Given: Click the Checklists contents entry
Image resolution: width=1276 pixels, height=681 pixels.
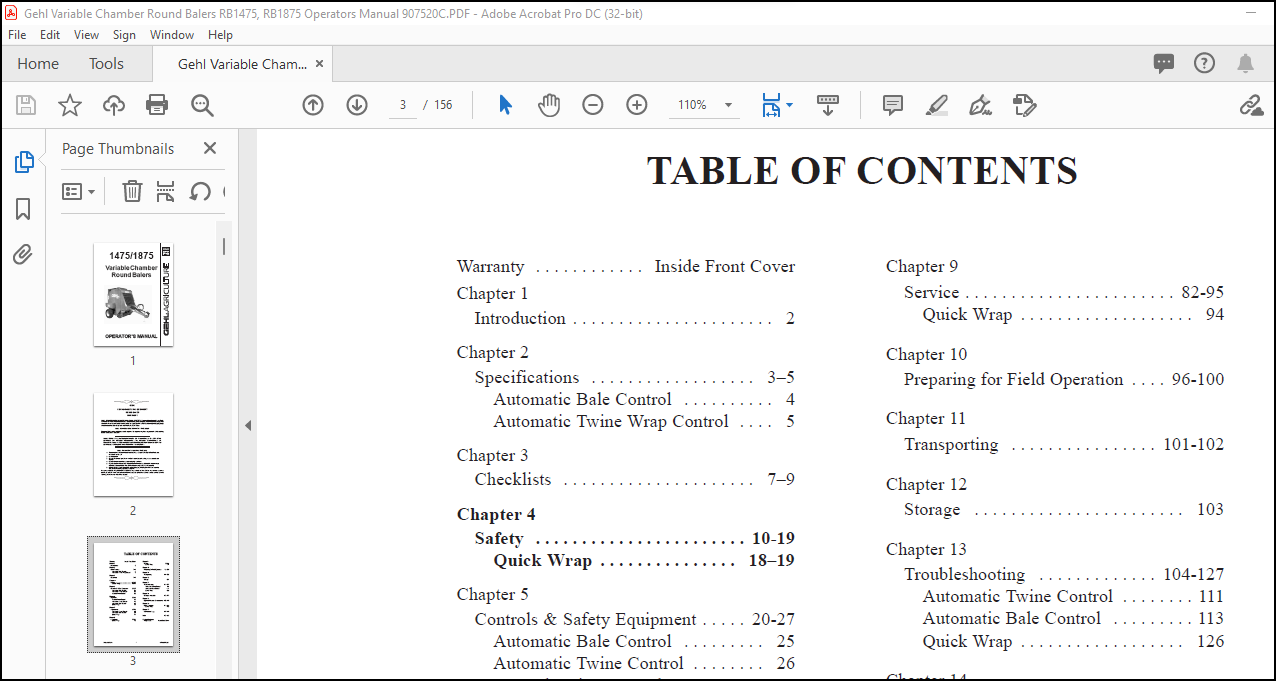Looking at the screenshot, I should pos(634,479).
